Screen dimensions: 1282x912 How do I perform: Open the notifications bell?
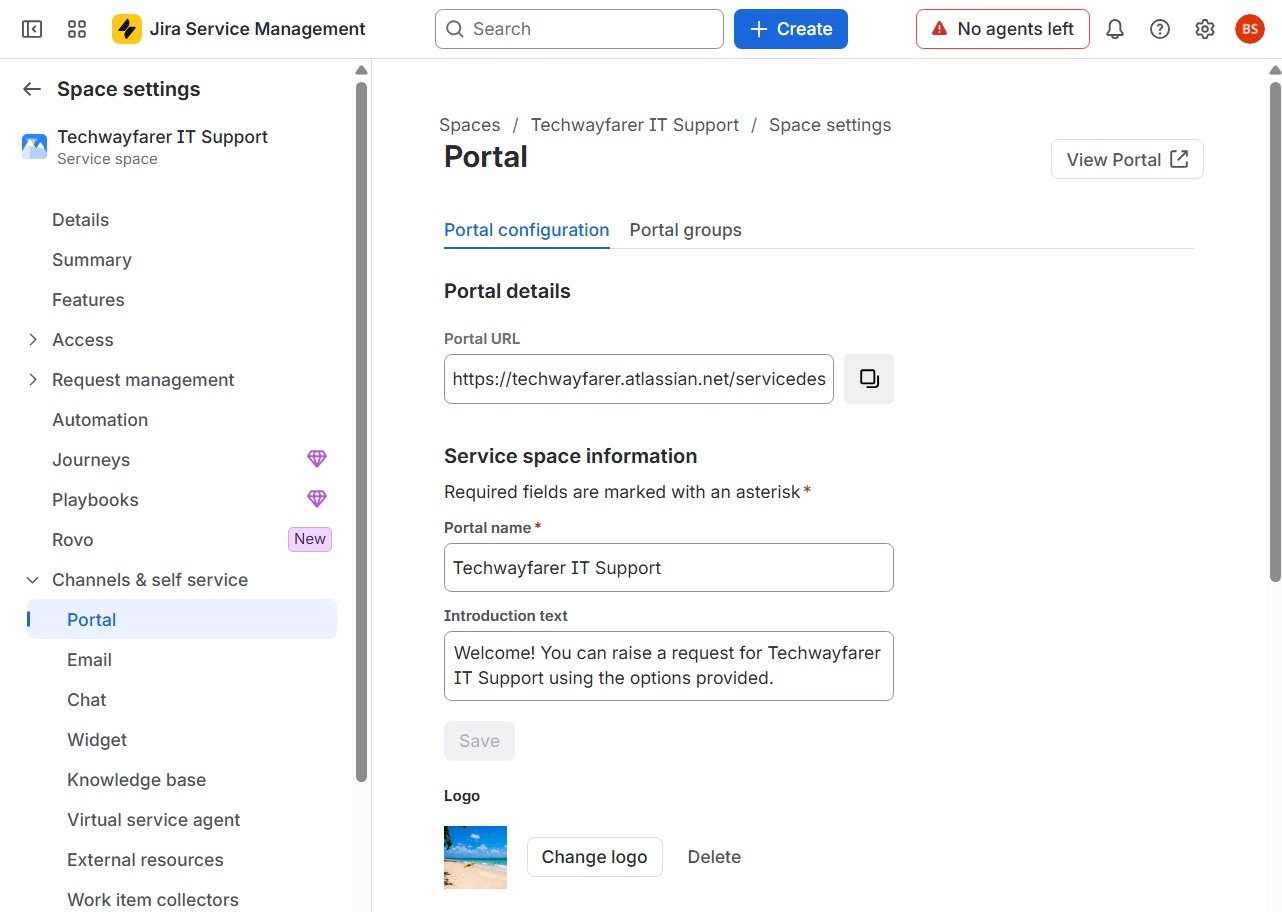1115,29
